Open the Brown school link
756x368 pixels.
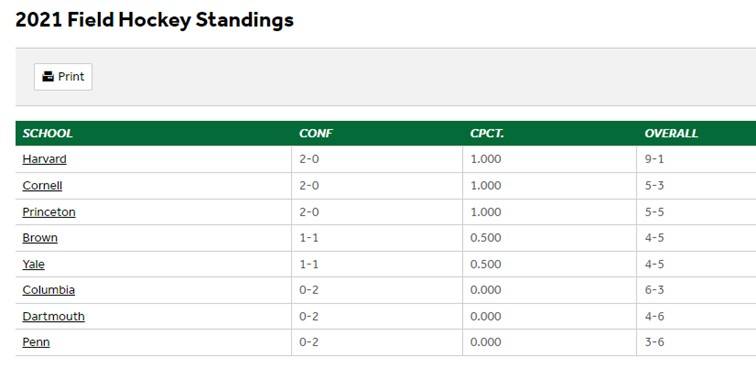pyautogui.click(x=40, y=238)
